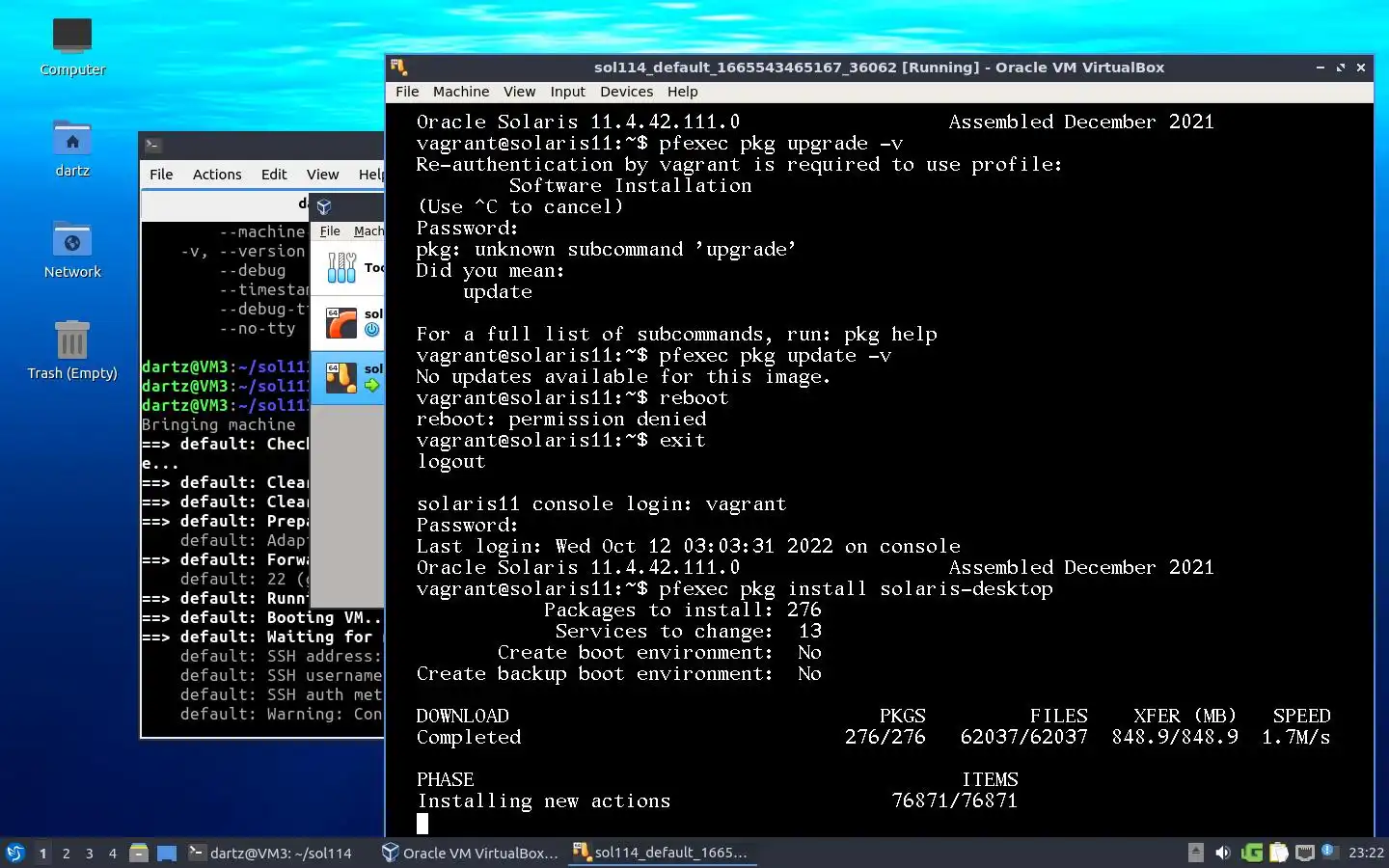Screen dimensions: 1389x868
Task: Minimize the sol114_default VirtualBox window
Action: point(1320,68)
